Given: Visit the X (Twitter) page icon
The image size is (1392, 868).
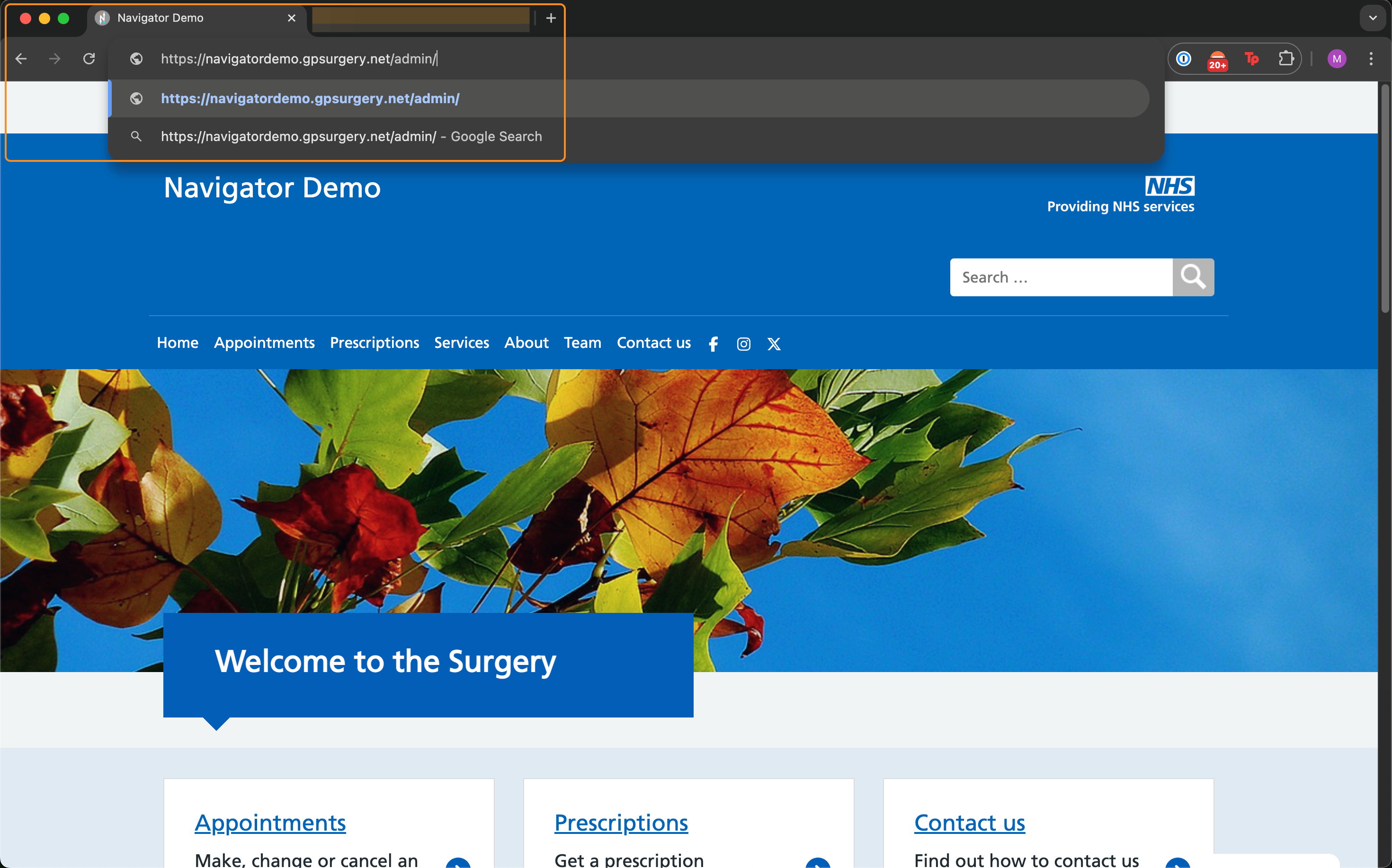Looking at the screenshot, I should [x=774, y=344].
